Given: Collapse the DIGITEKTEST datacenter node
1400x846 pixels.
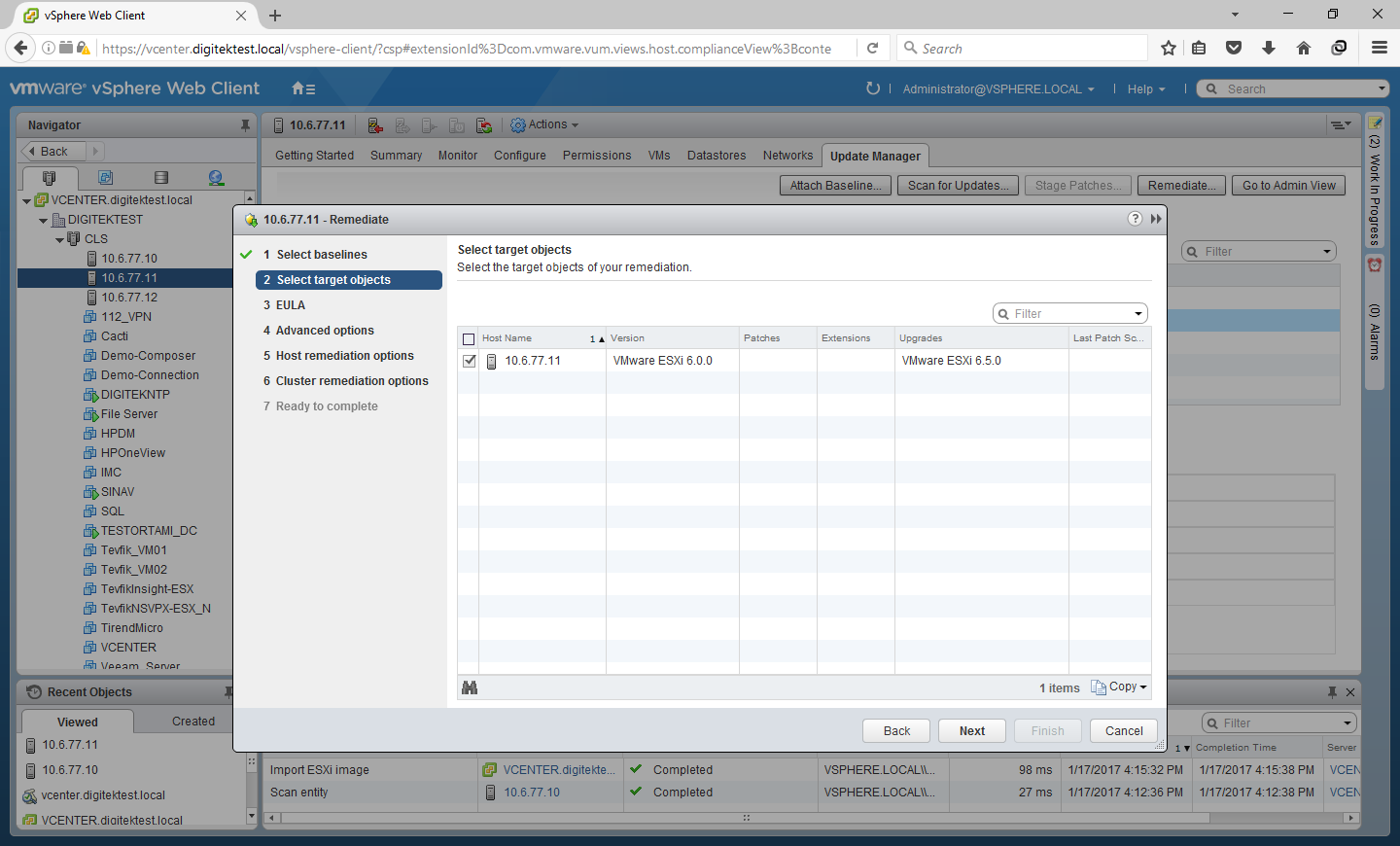Looking at the screenshot, I should 43,221.
